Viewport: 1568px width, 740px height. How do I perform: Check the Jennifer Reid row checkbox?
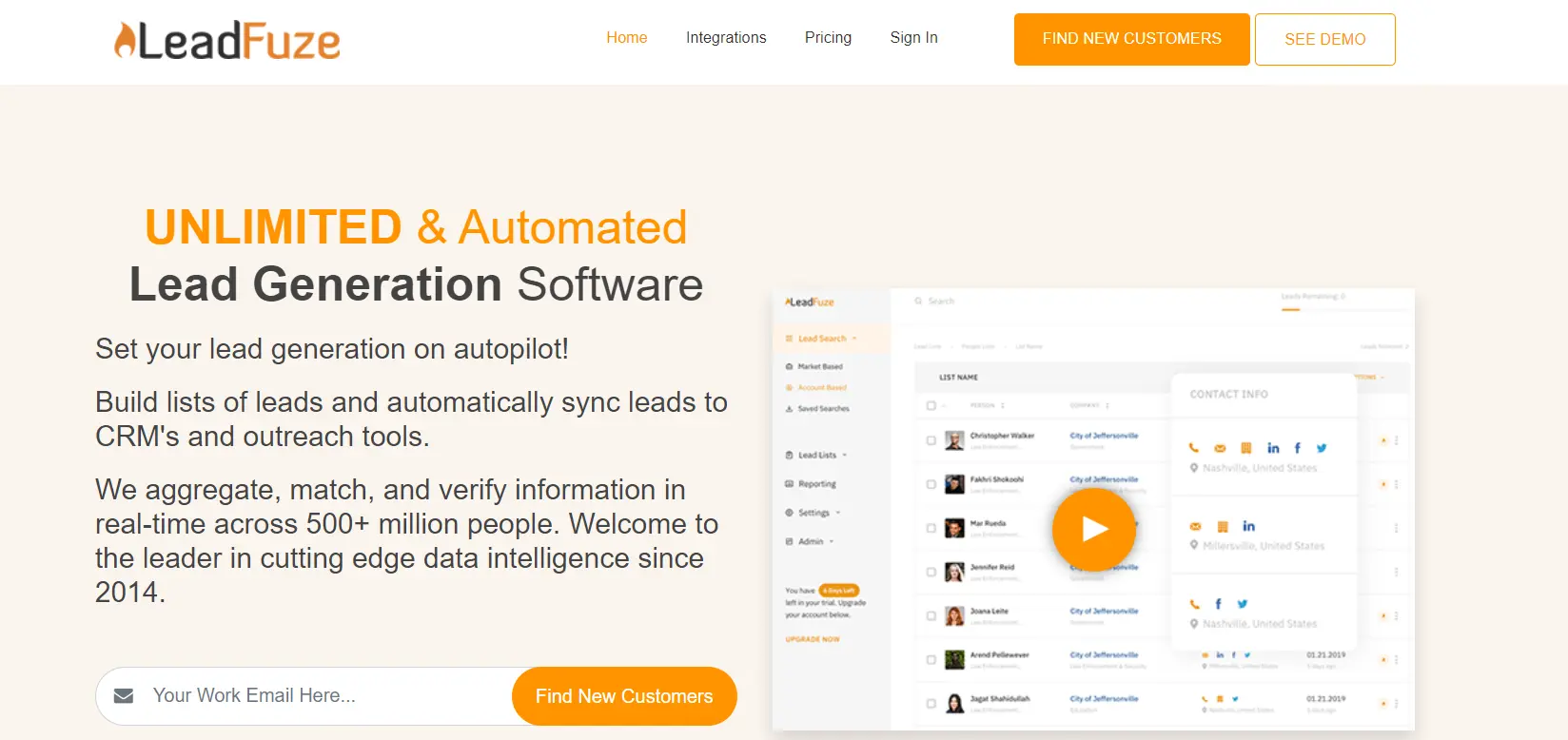pos(931,572)
